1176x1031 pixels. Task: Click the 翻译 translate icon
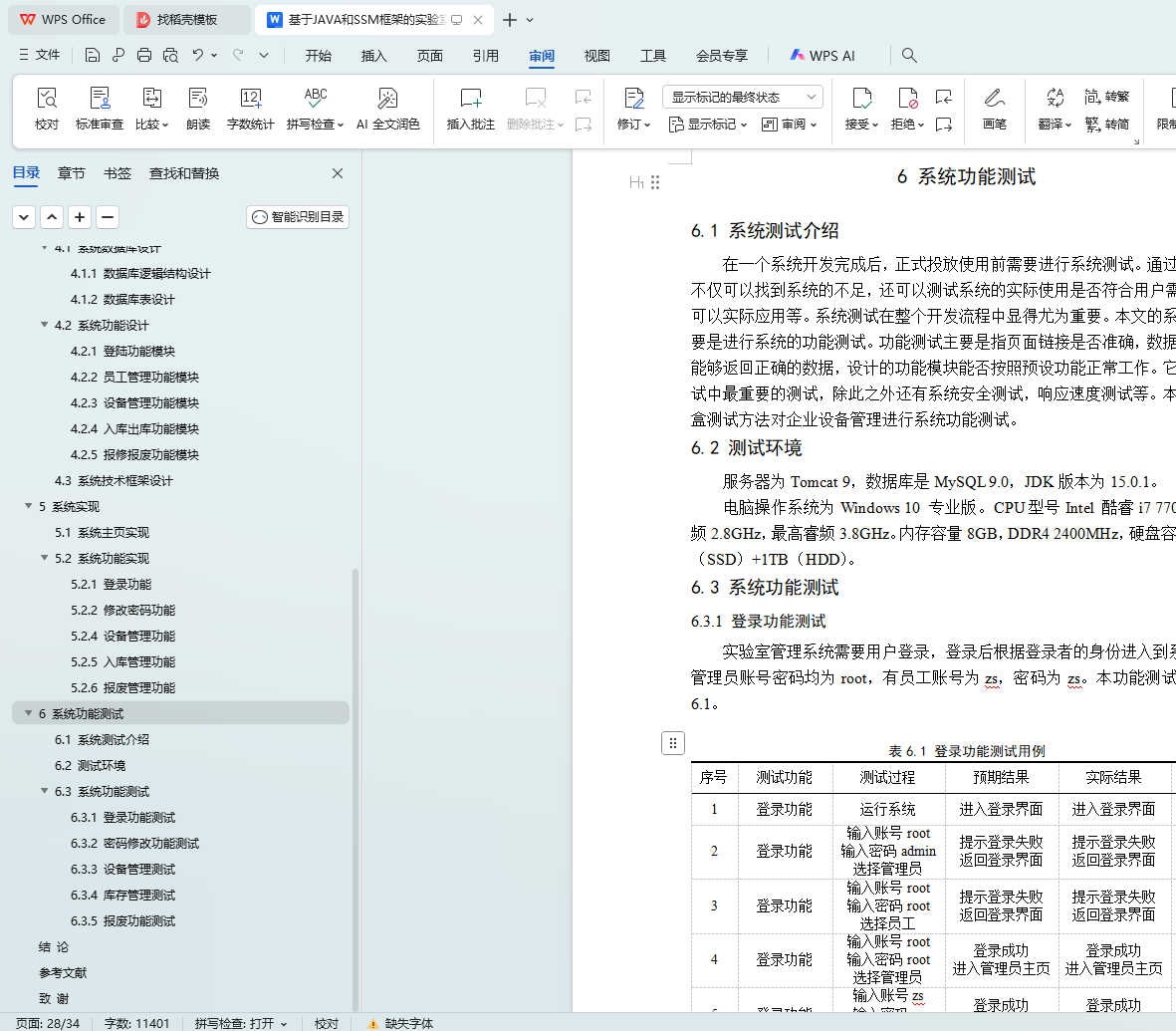pyautogui.click(x=1055, y=98)
